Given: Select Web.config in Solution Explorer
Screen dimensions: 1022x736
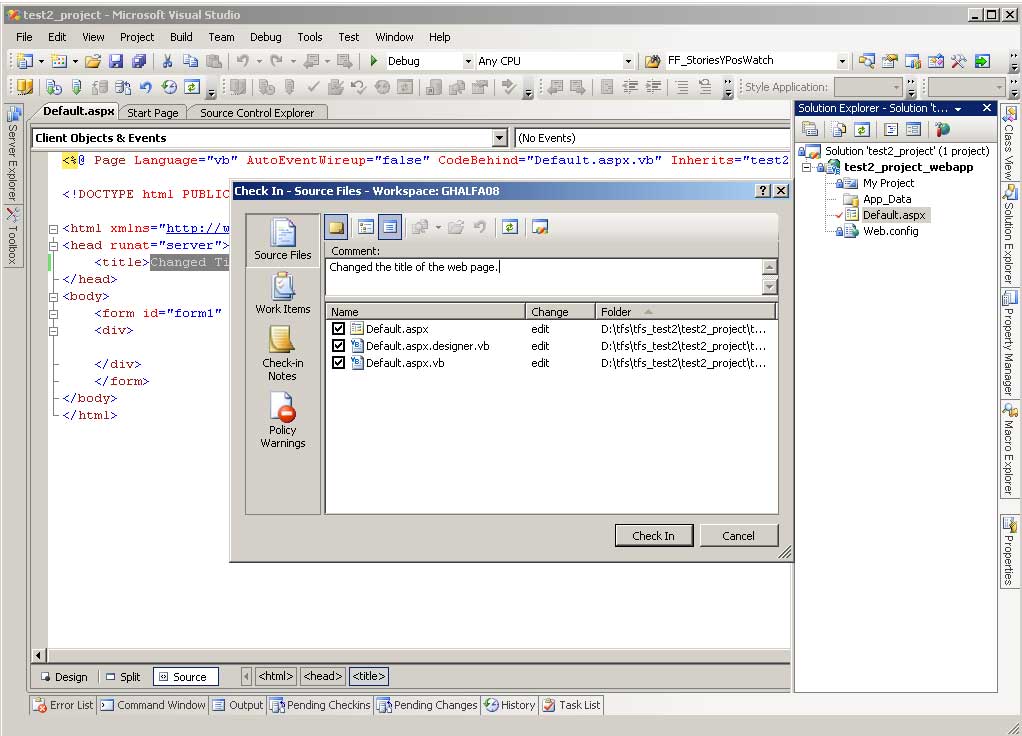Looking at the screenshot, I should click(890, 231).
